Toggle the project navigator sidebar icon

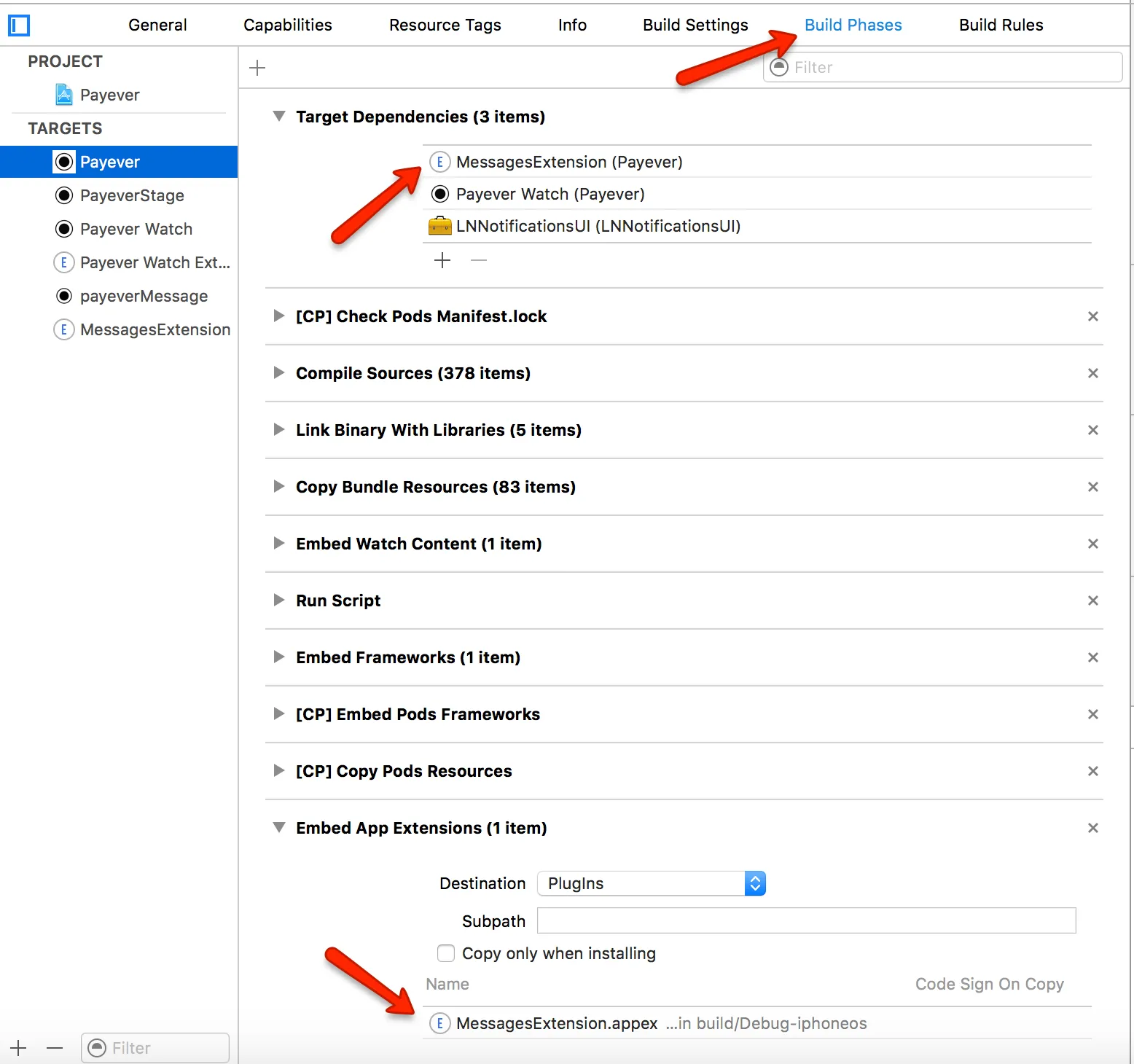pyautogui.click(x=19, y=26)
